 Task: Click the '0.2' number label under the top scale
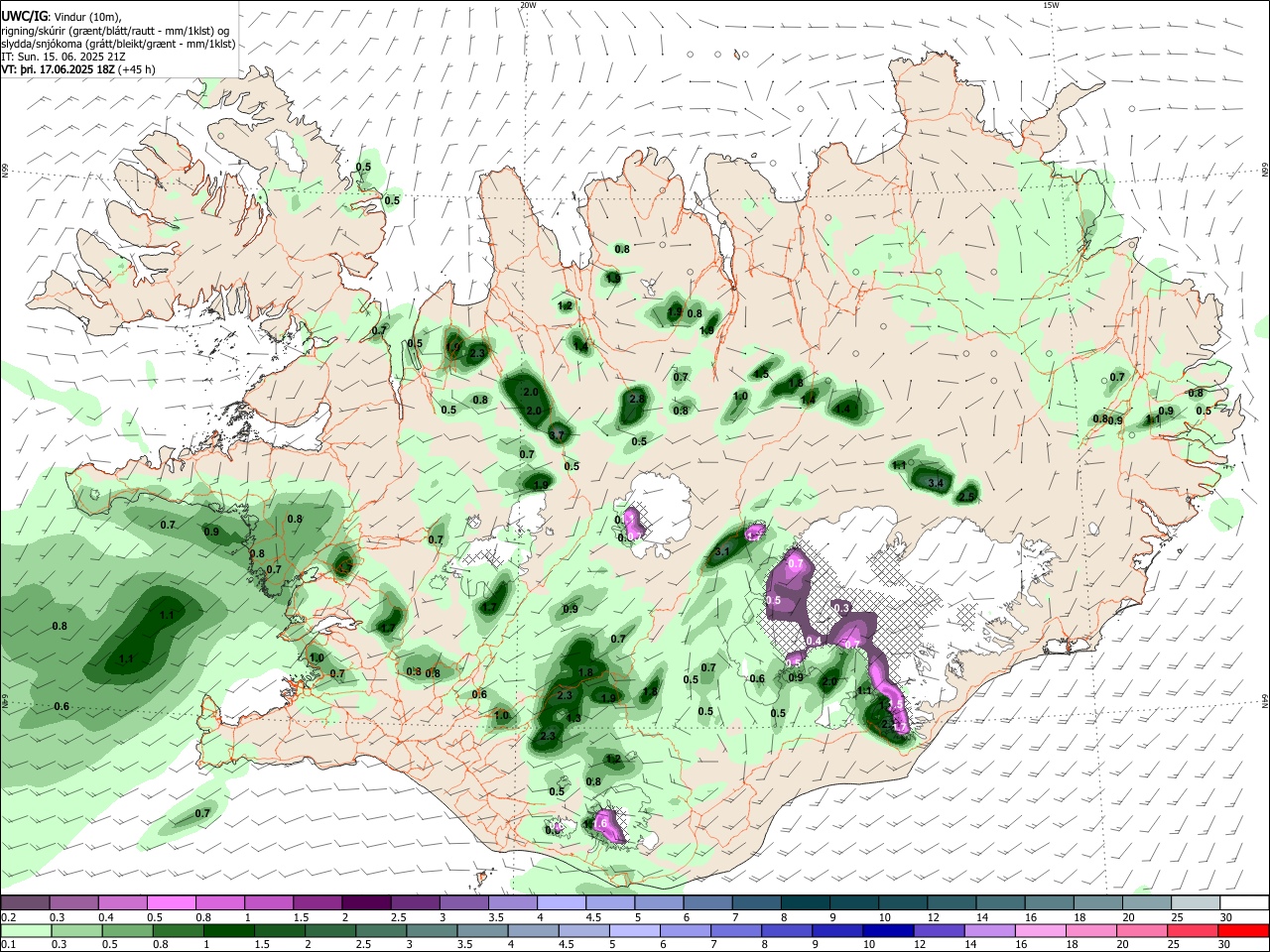coord(9,917)
